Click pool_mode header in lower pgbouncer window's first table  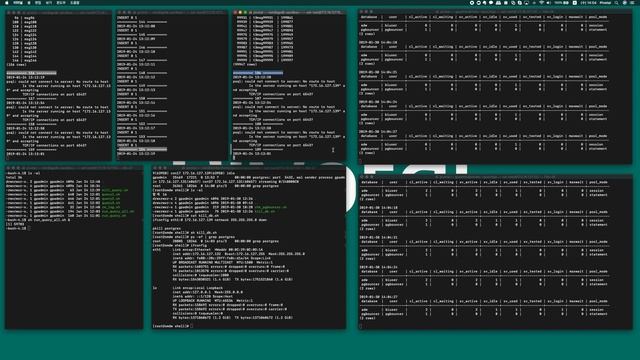(x=598, y=182)
